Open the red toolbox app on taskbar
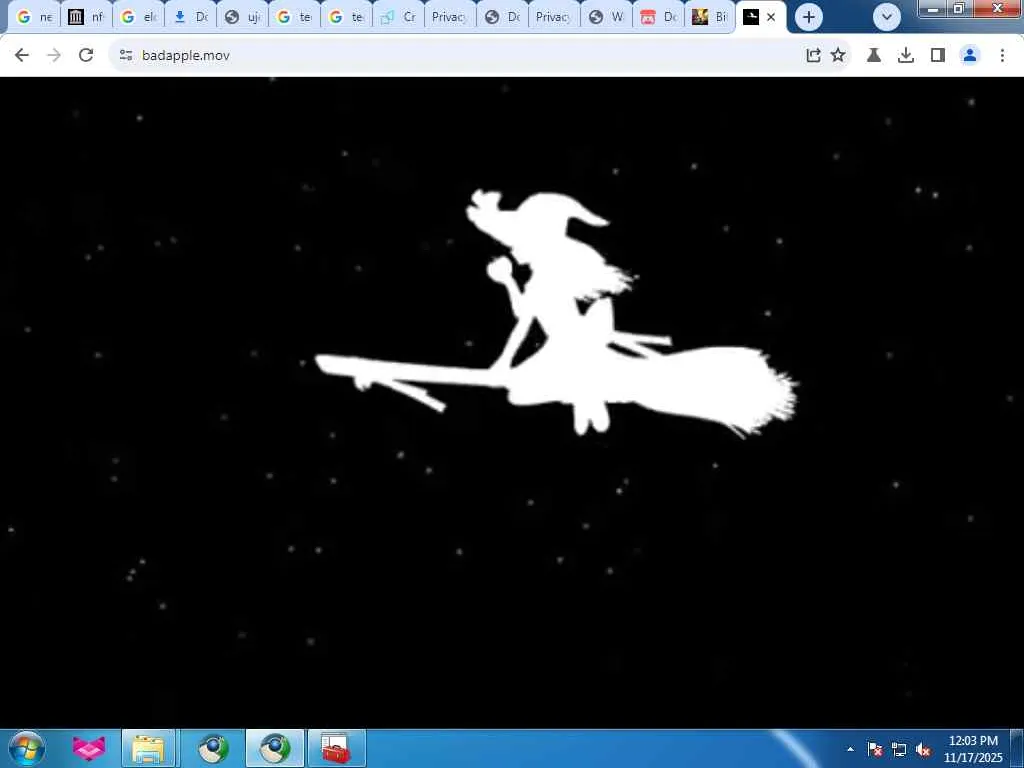This screenshot has width=1024, height=768. (336, 748)
